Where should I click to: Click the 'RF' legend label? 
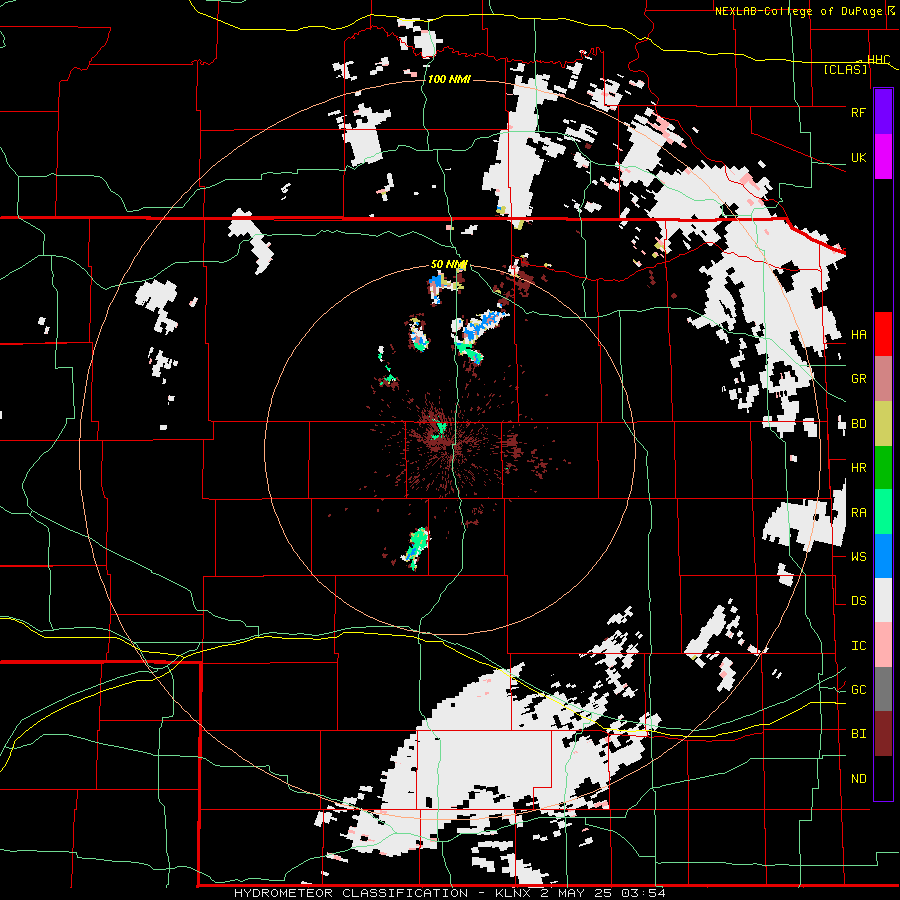coord(858,112)
